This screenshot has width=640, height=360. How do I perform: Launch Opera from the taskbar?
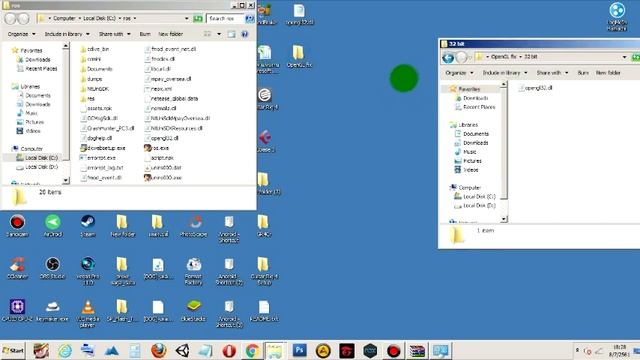229,351
